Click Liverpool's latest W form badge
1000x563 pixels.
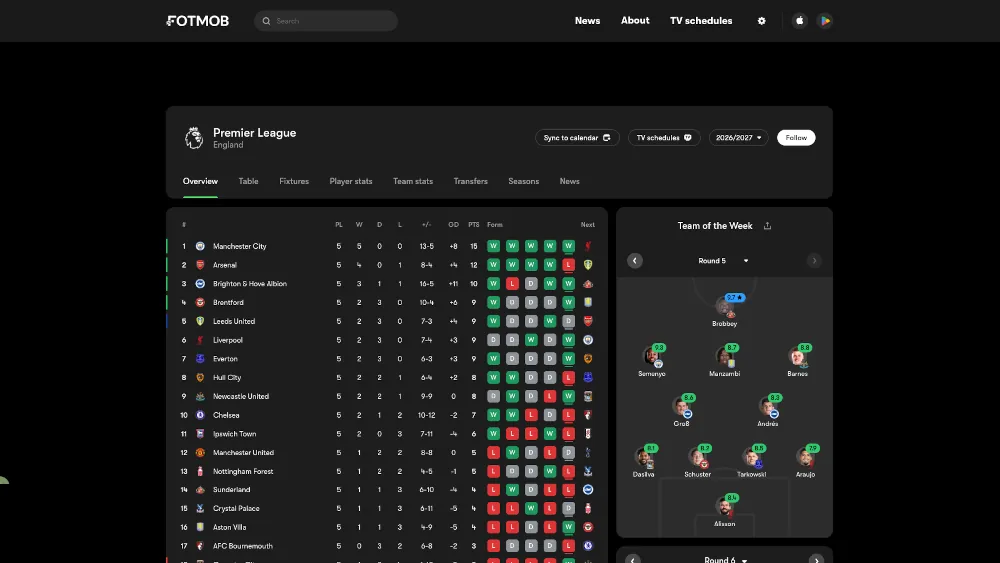click(568, 340)
